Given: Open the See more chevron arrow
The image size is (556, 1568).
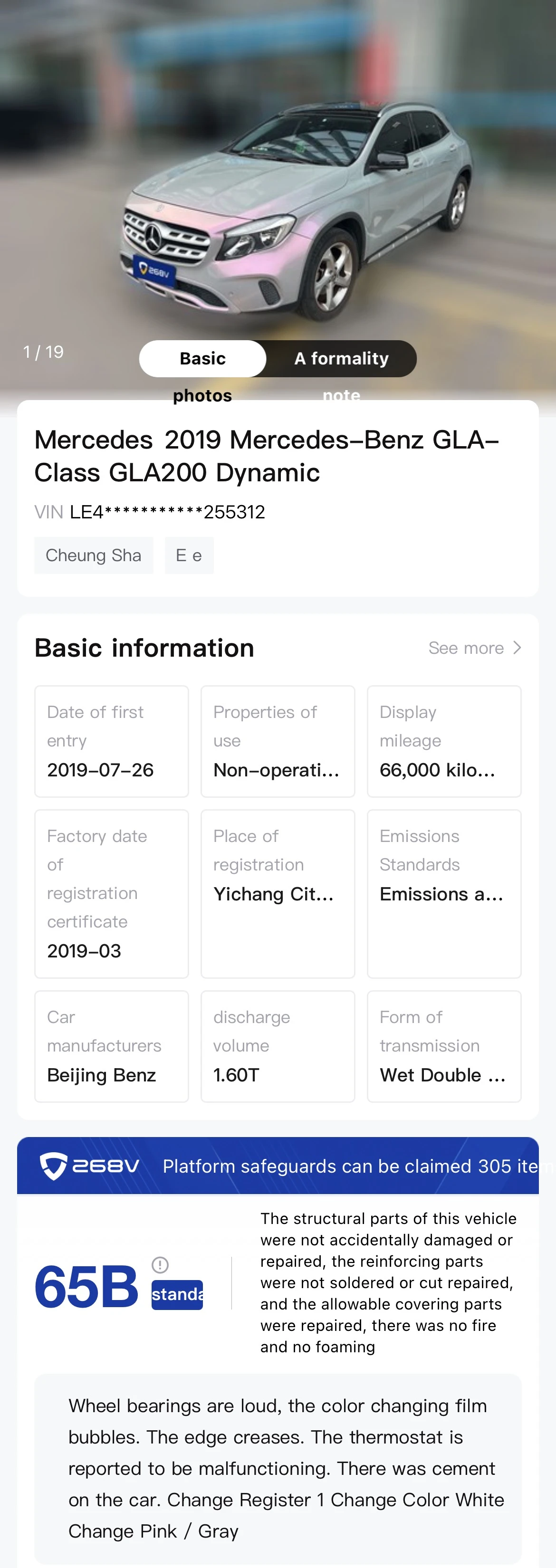Looking at the screenshot, I should (x=517, y=648).
